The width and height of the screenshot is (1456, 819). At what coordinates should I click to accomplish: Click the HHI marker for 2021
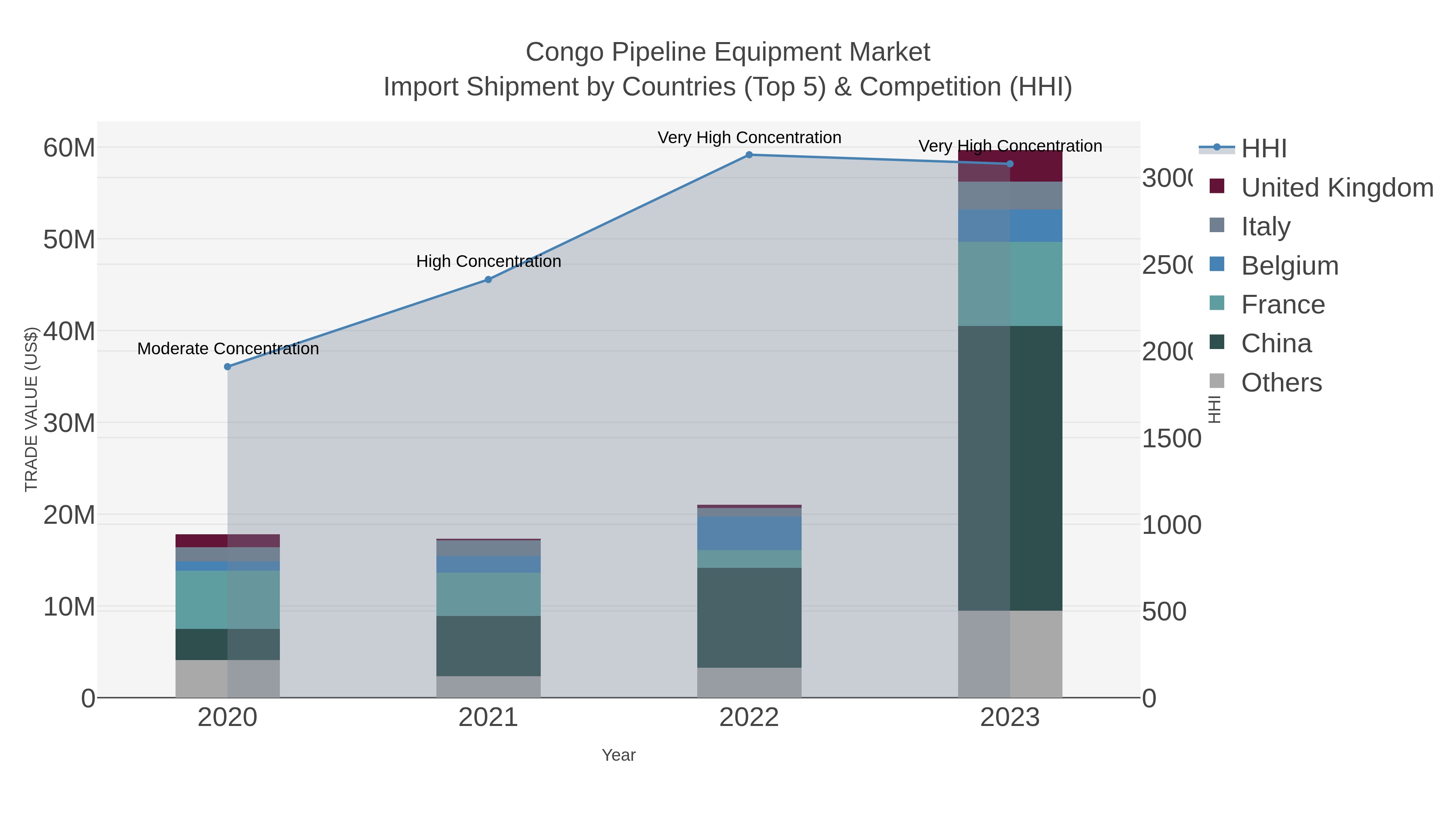488,280
